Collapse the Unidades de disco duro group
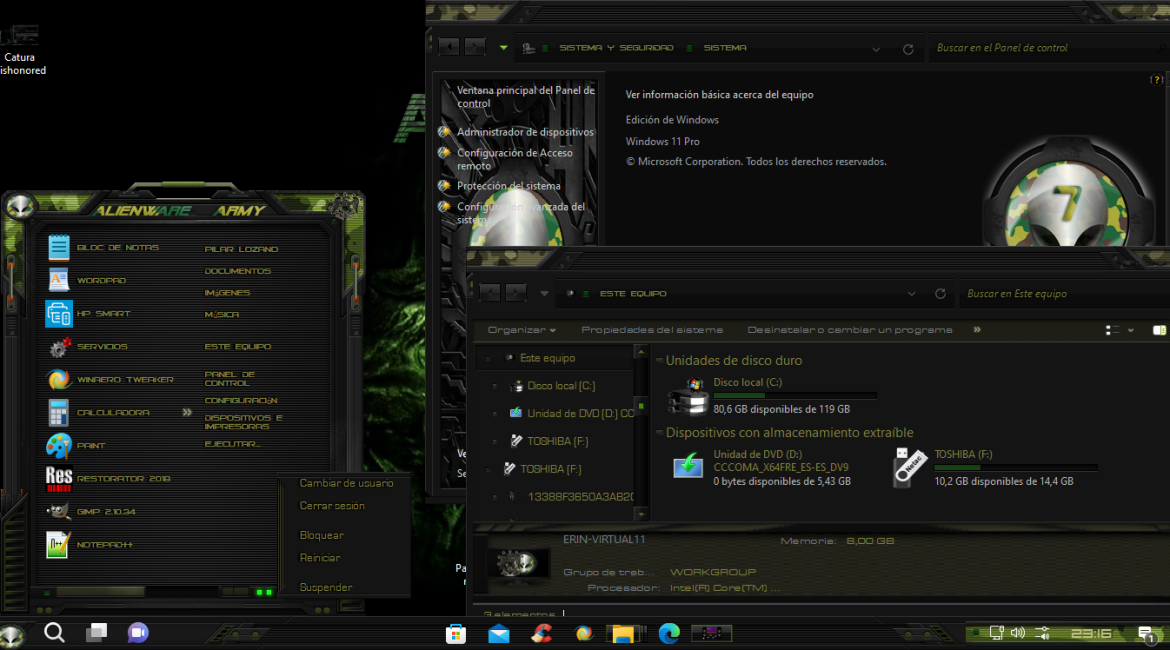 (x=658, y=361)
